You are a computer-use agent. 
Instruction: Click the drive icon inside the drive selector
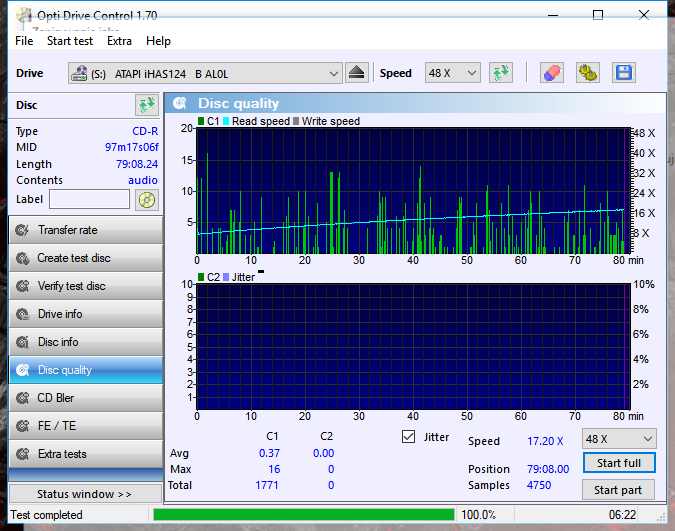point(79,73)
